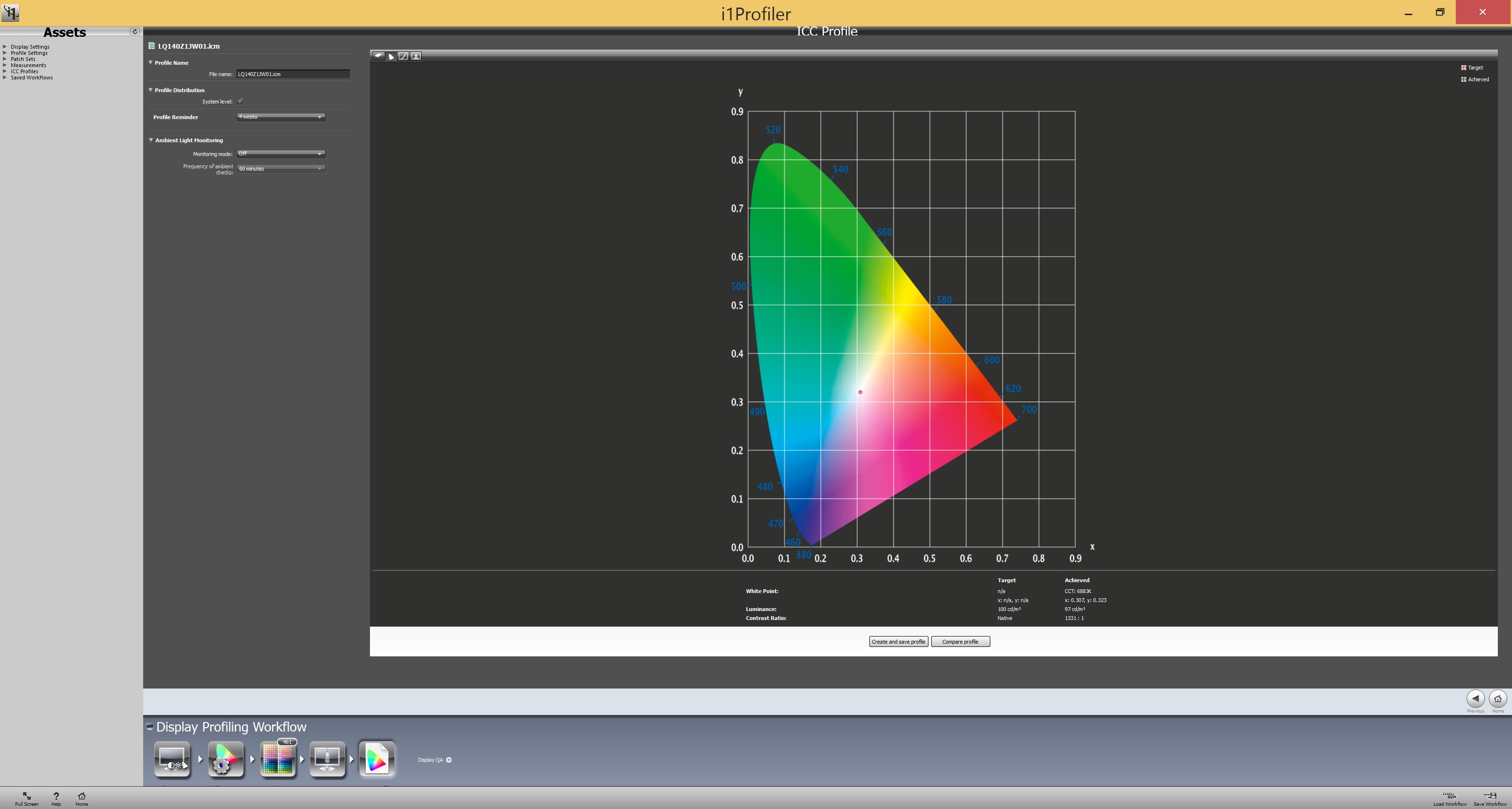Screen dimensions: 1512x809
Task: Refresh the Assets panel
Action: click(134, 32)
